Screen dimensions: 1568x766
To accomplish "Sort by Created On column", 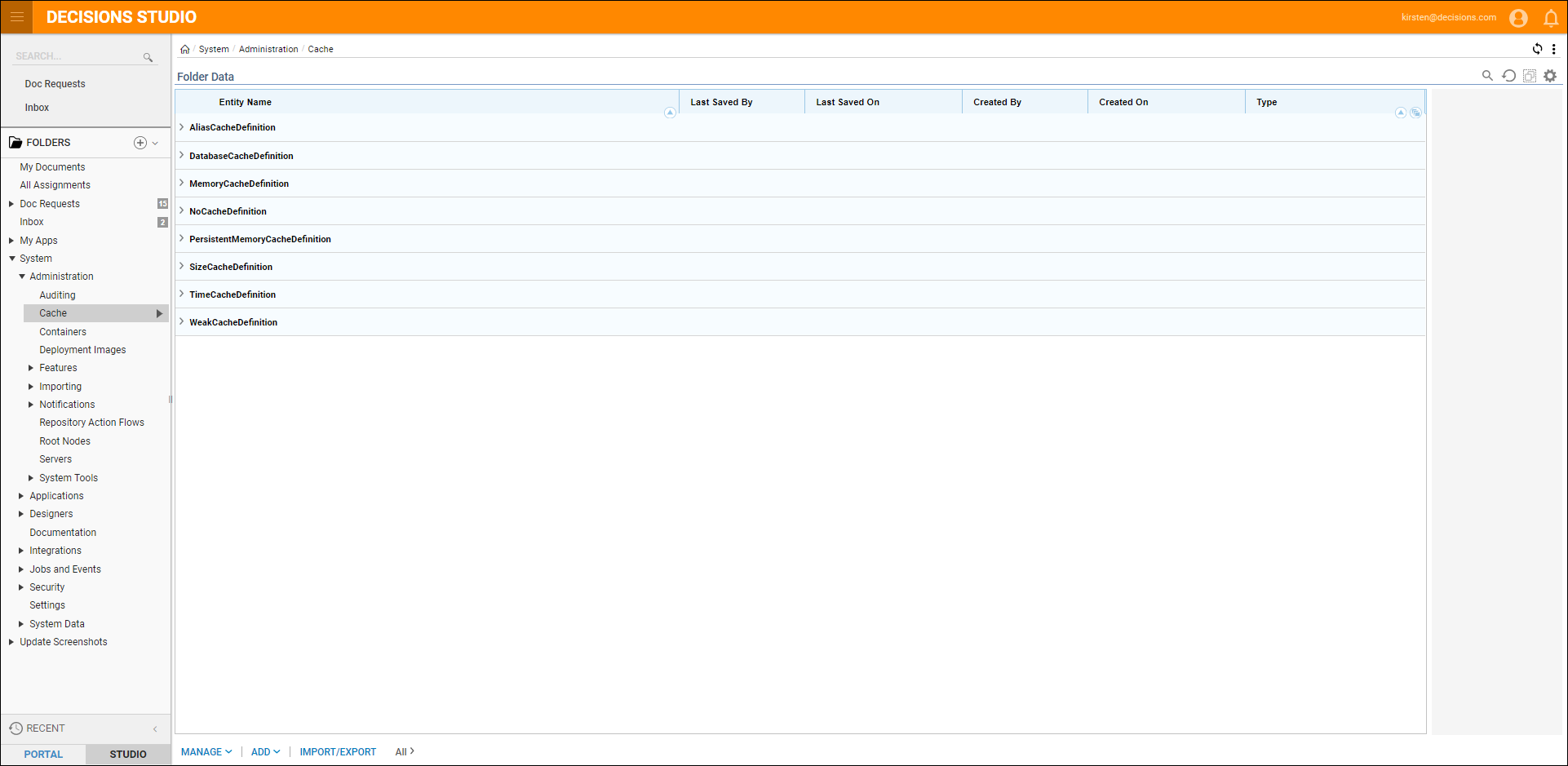I will coord(1123,102).
